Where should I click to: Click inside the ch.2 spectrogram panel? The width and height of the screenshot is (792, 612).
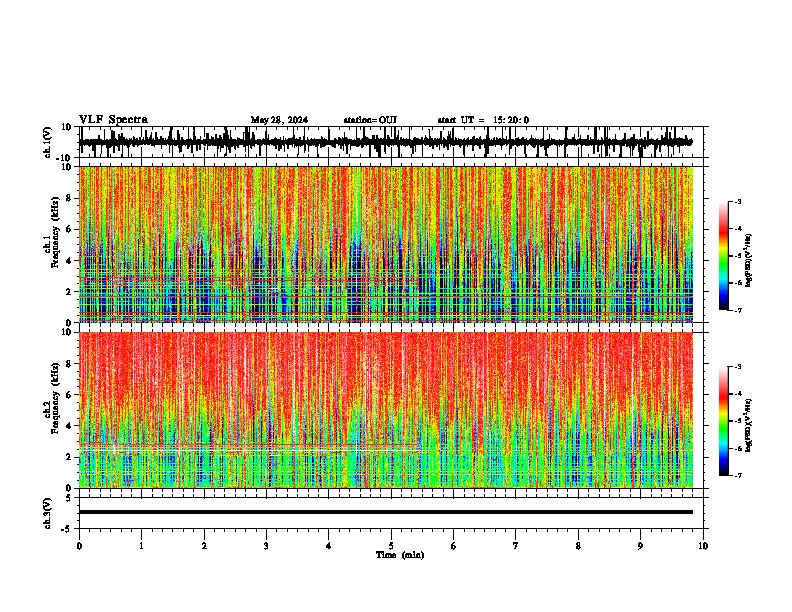coord(386,410)
